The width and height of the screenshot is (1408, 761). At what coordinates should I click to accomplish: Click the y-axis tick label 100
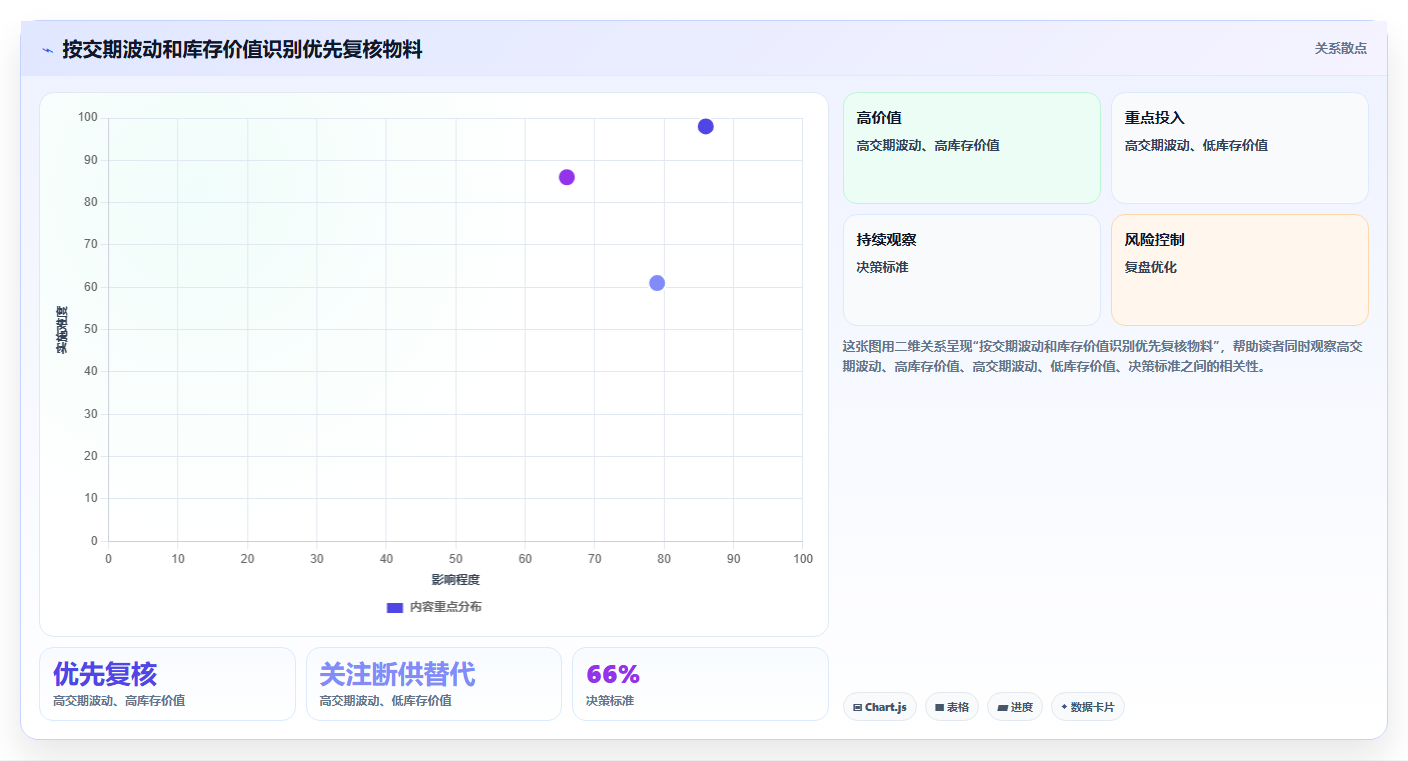[x=88, y=118]
